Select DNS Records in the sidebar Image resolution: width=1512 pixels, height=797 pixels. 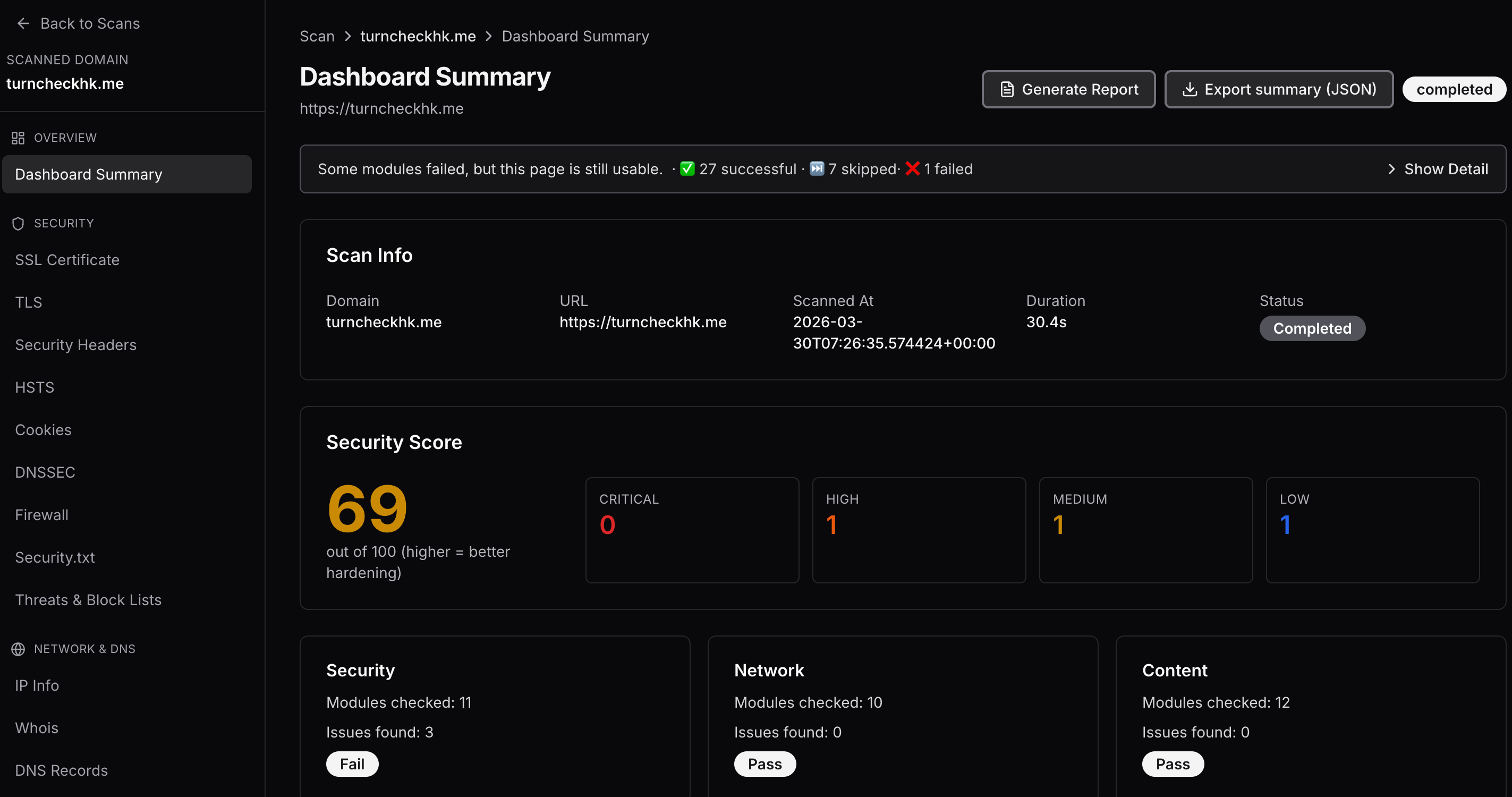click(61, 770)
